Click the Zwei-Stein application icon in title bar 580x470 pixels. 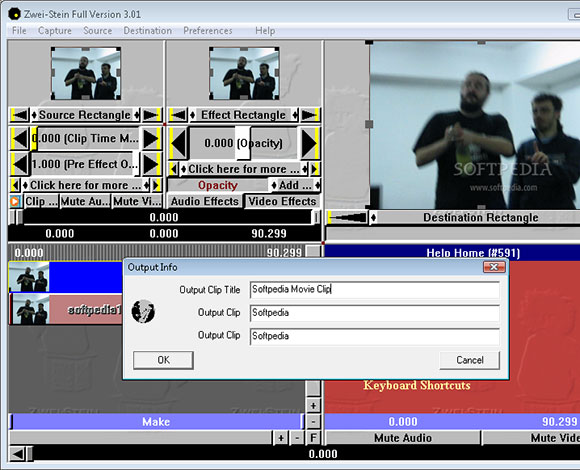pos(14,14)
